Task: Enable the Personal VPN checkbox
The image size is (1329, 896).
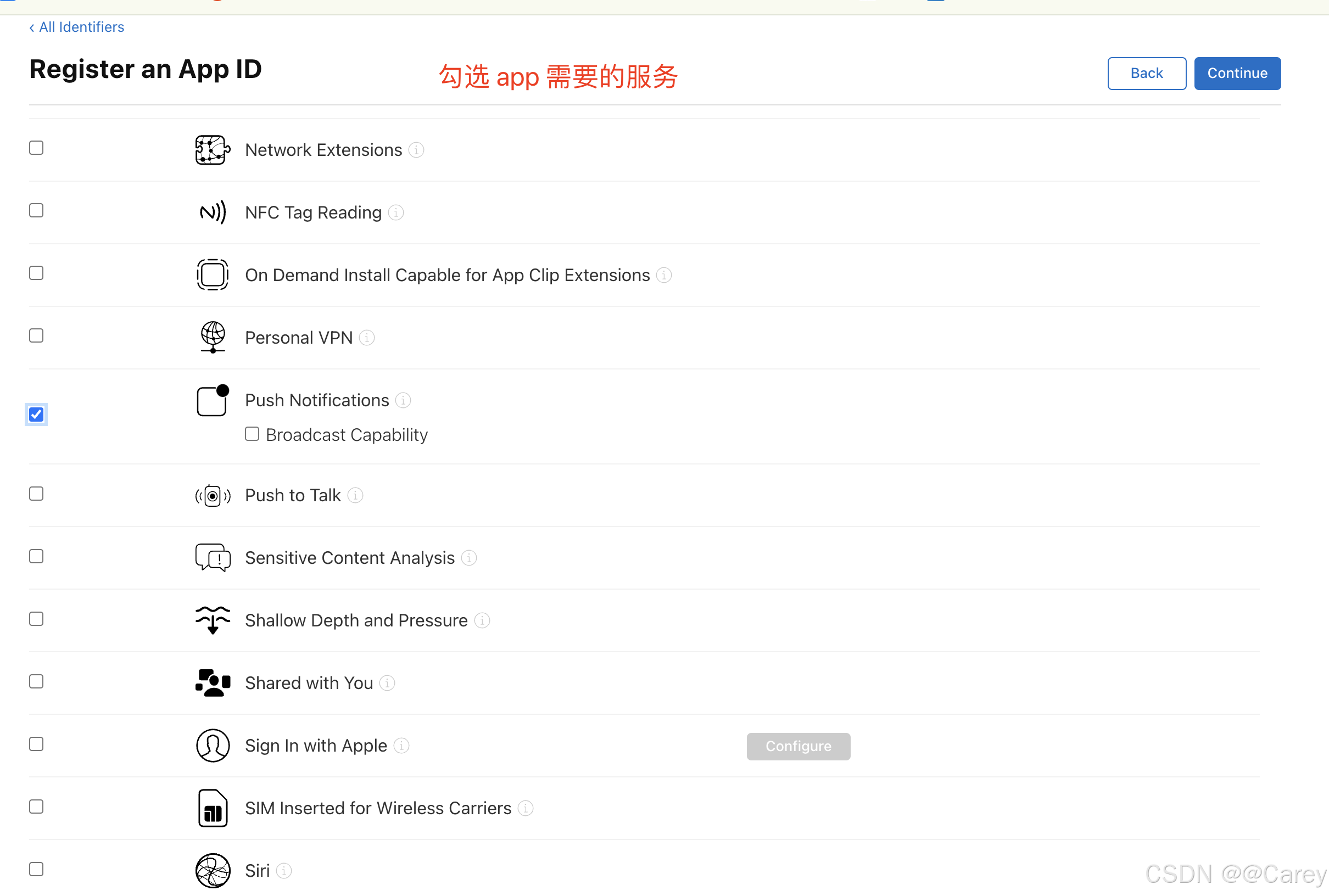Action: 36,335
